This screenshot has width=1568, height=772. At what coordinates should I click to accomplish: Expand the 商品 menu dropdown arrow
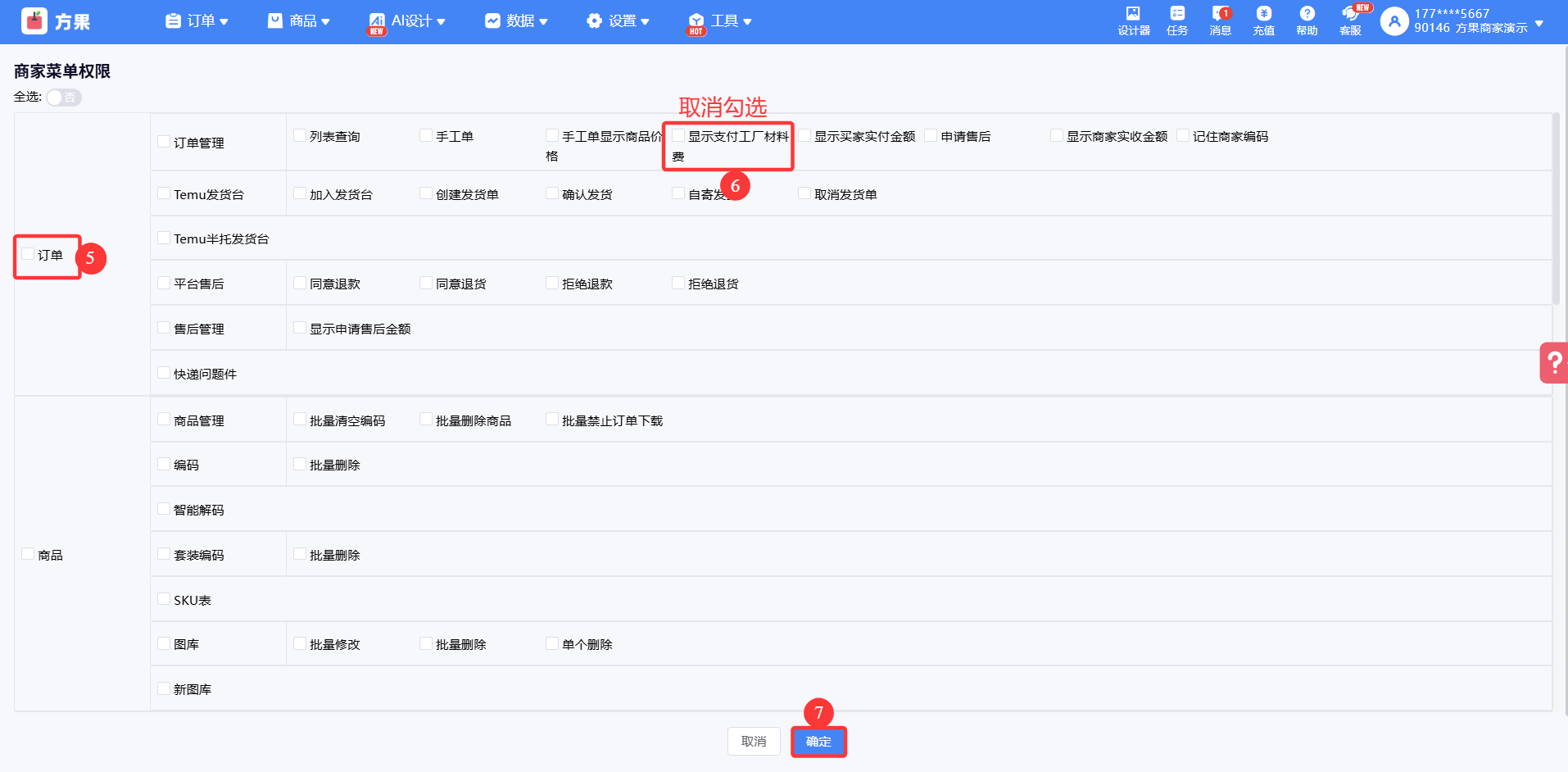(x=325, y=22)
